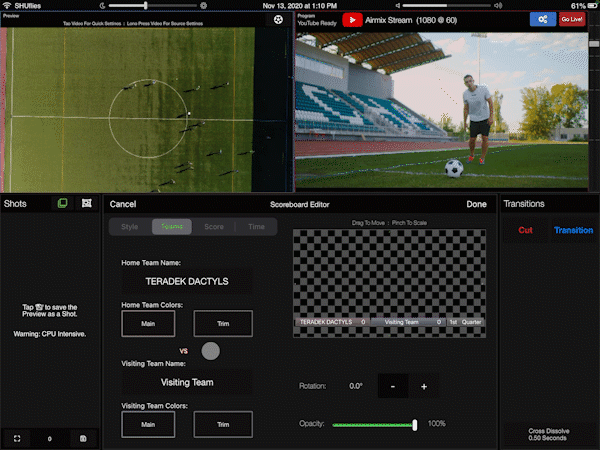
Task: Open Home Team Main color picker
Action: 148,323
